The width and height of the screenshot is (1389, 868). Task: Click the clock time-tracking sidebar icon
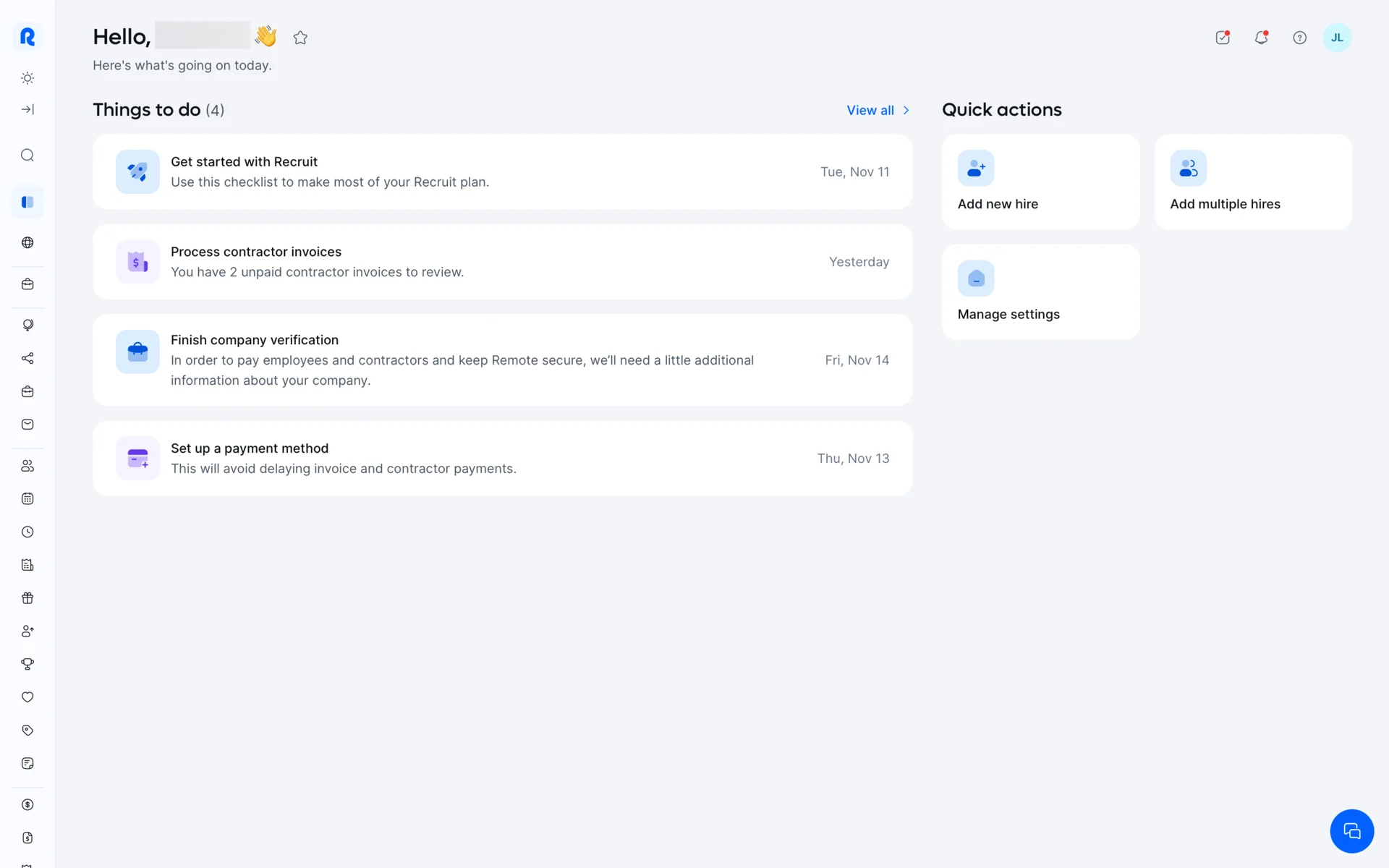(x=27, y=532)
